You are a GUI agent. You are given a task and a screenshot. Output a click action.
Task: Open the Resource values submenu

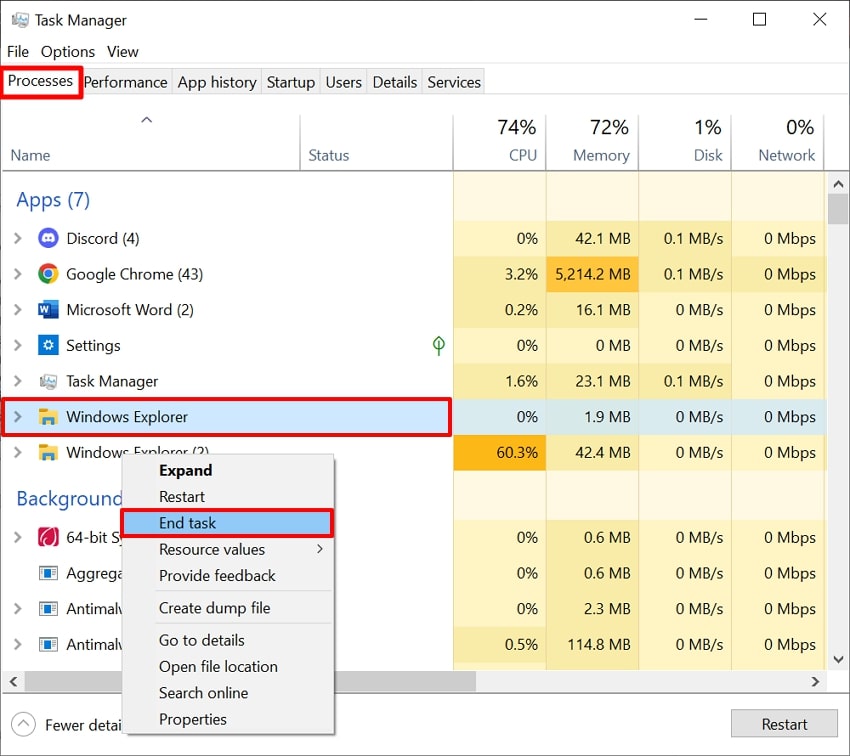point(212,549)
